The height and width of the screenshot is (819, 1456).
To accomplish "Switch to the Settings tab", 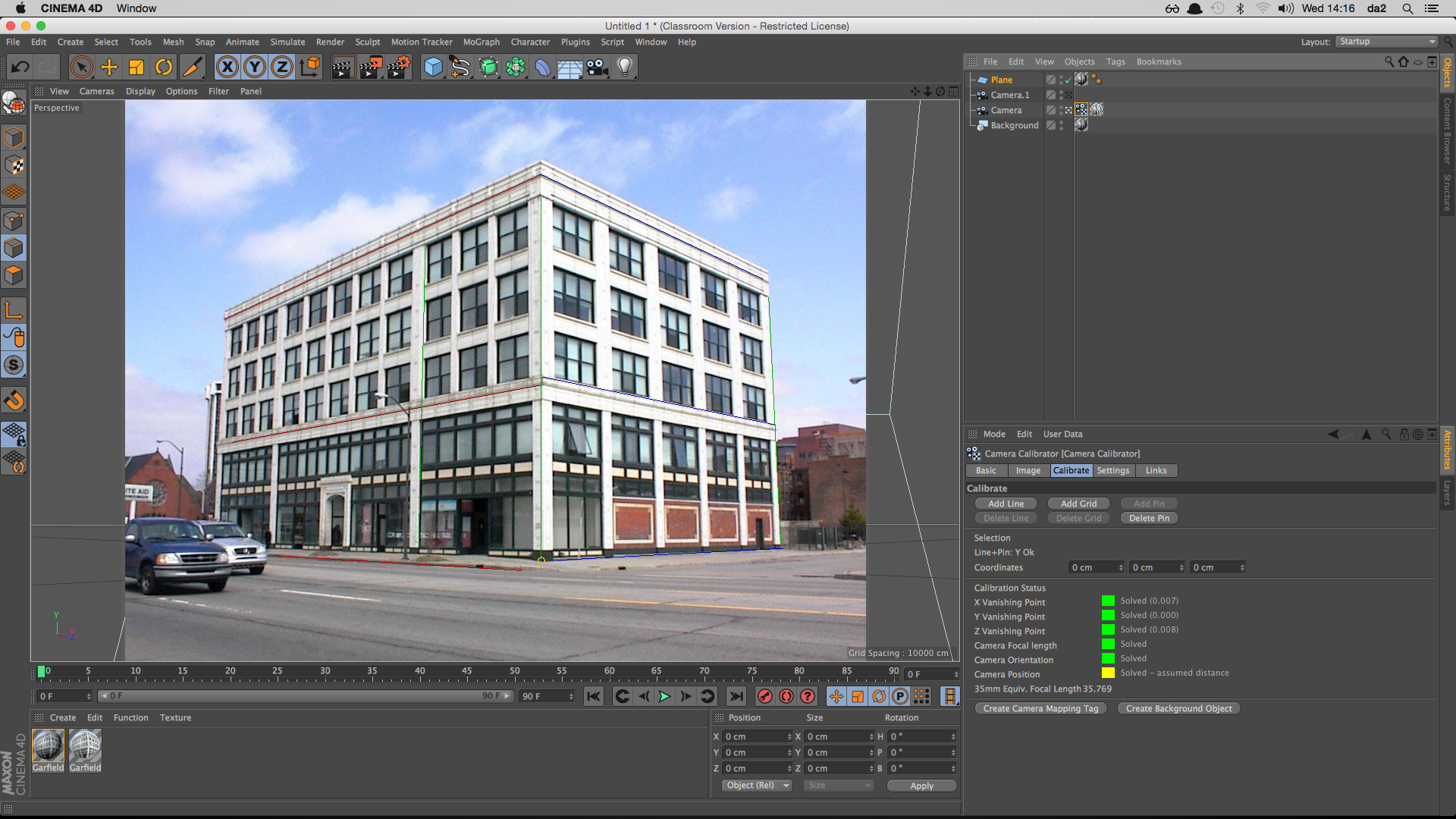I will 1112,471.
